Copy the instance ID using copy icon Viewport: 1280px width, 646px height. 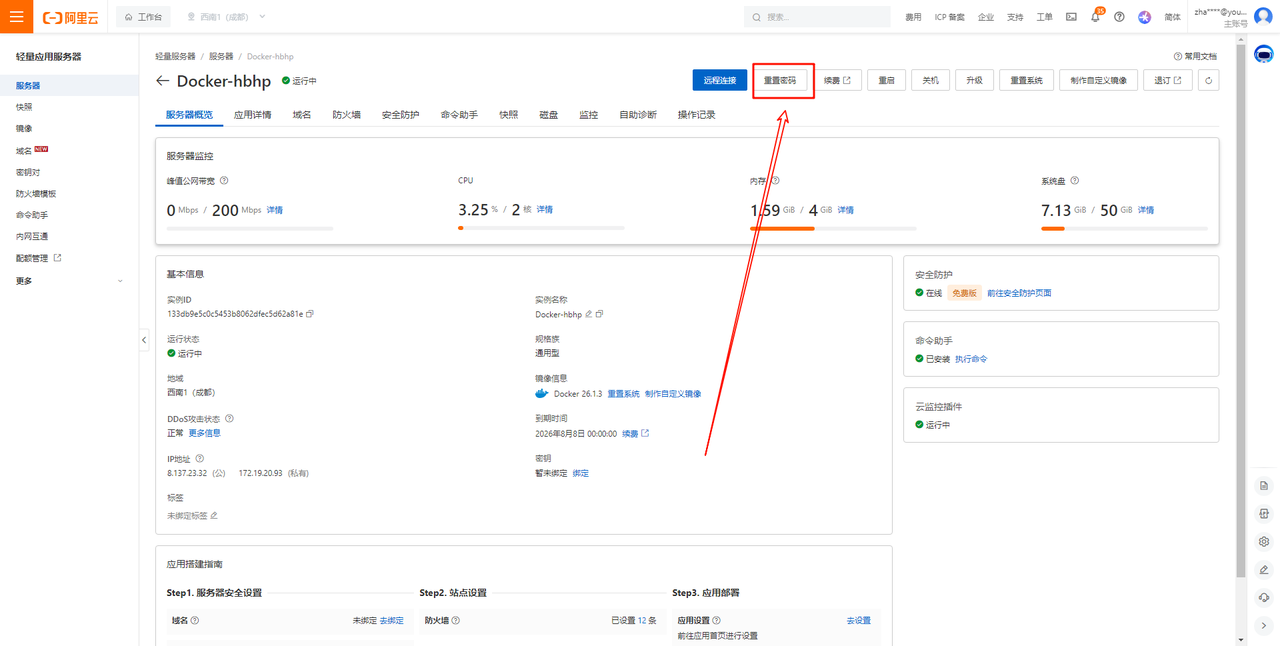(x=310, y=314)
